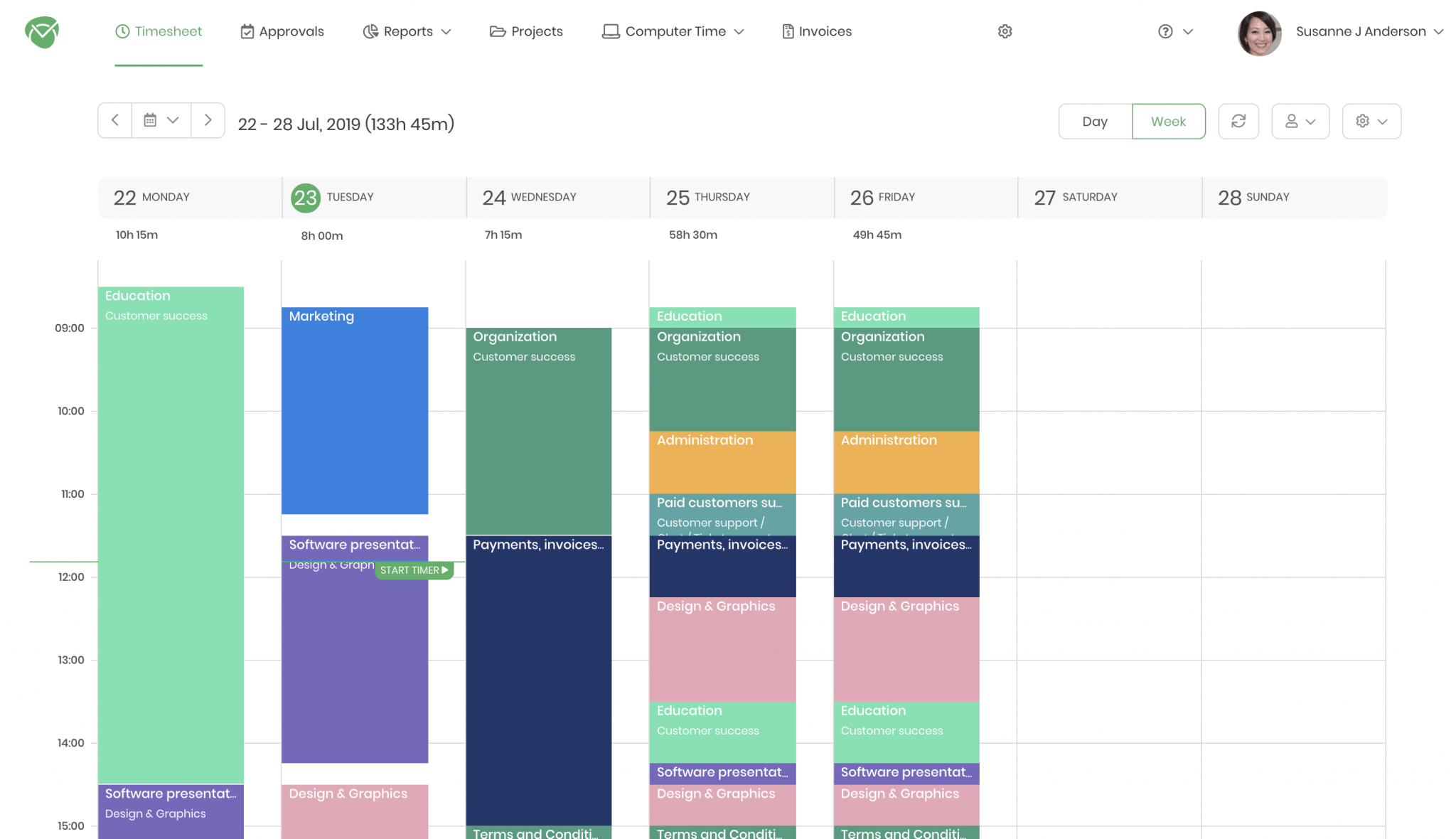
Task: Click the calendar picker icon
Action: pyautogui.click(x=151, y=120)
